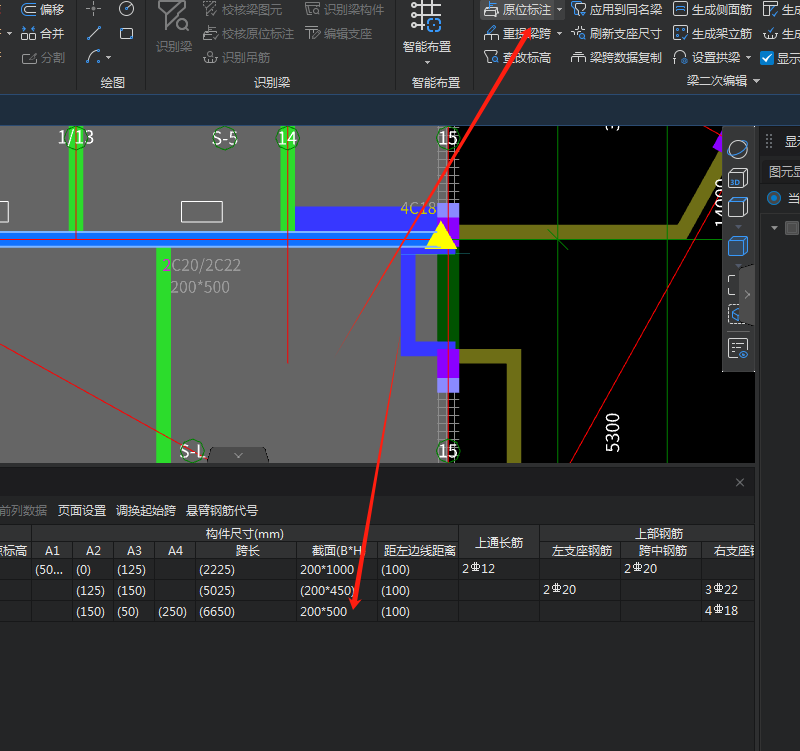Click the white rectangle opening on canvas

click(202, 212)
